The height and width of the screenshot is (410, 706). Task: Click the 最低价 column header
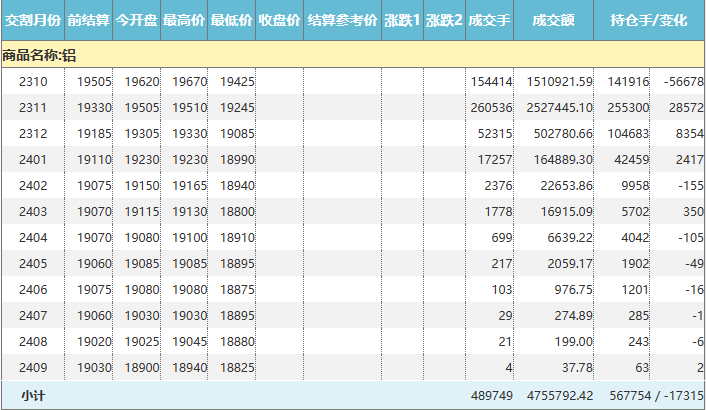pyautogui.click(x=232, y=20)
